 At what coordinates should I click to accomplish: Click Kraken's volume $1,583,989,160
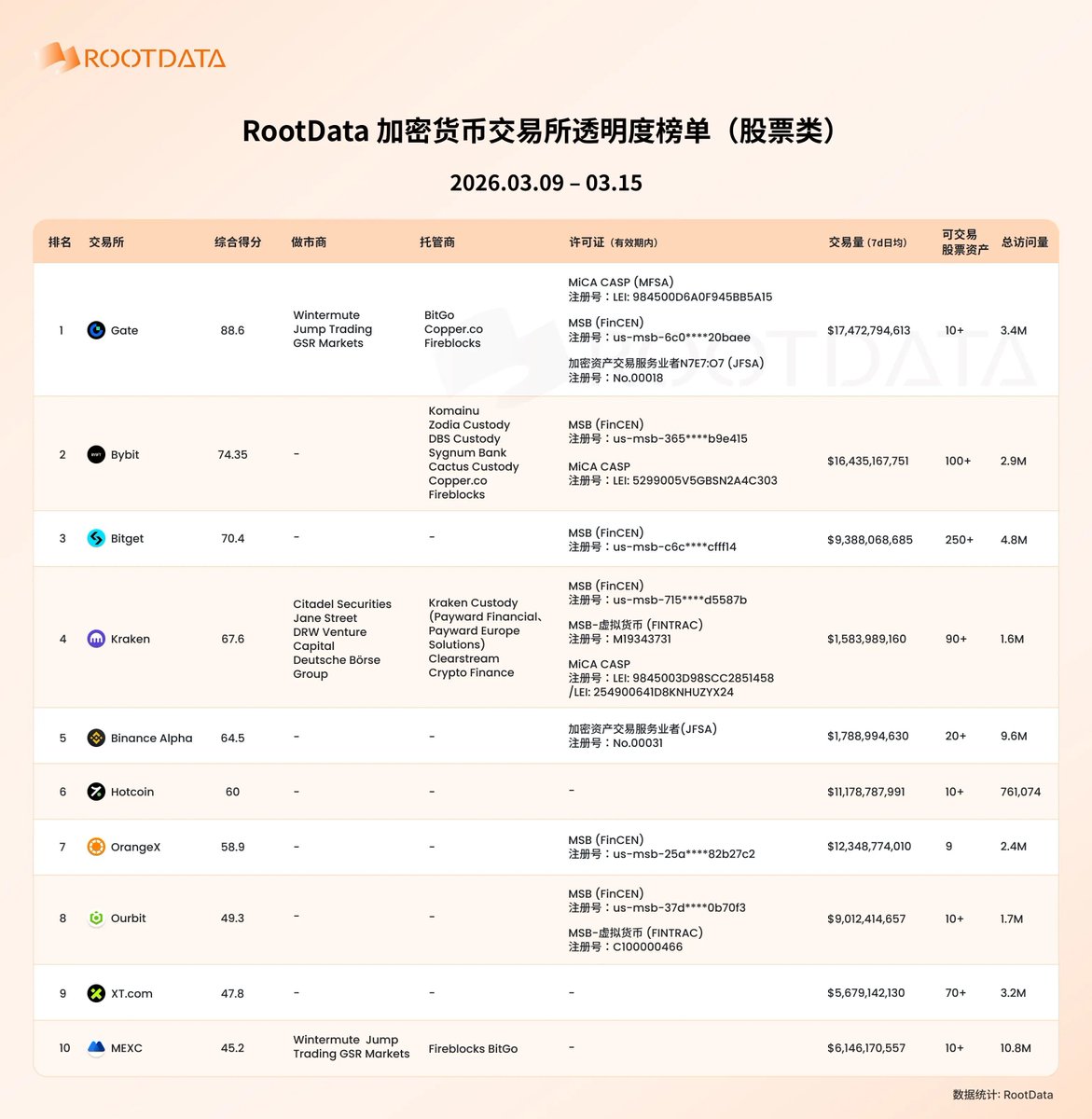pos(867,639)
